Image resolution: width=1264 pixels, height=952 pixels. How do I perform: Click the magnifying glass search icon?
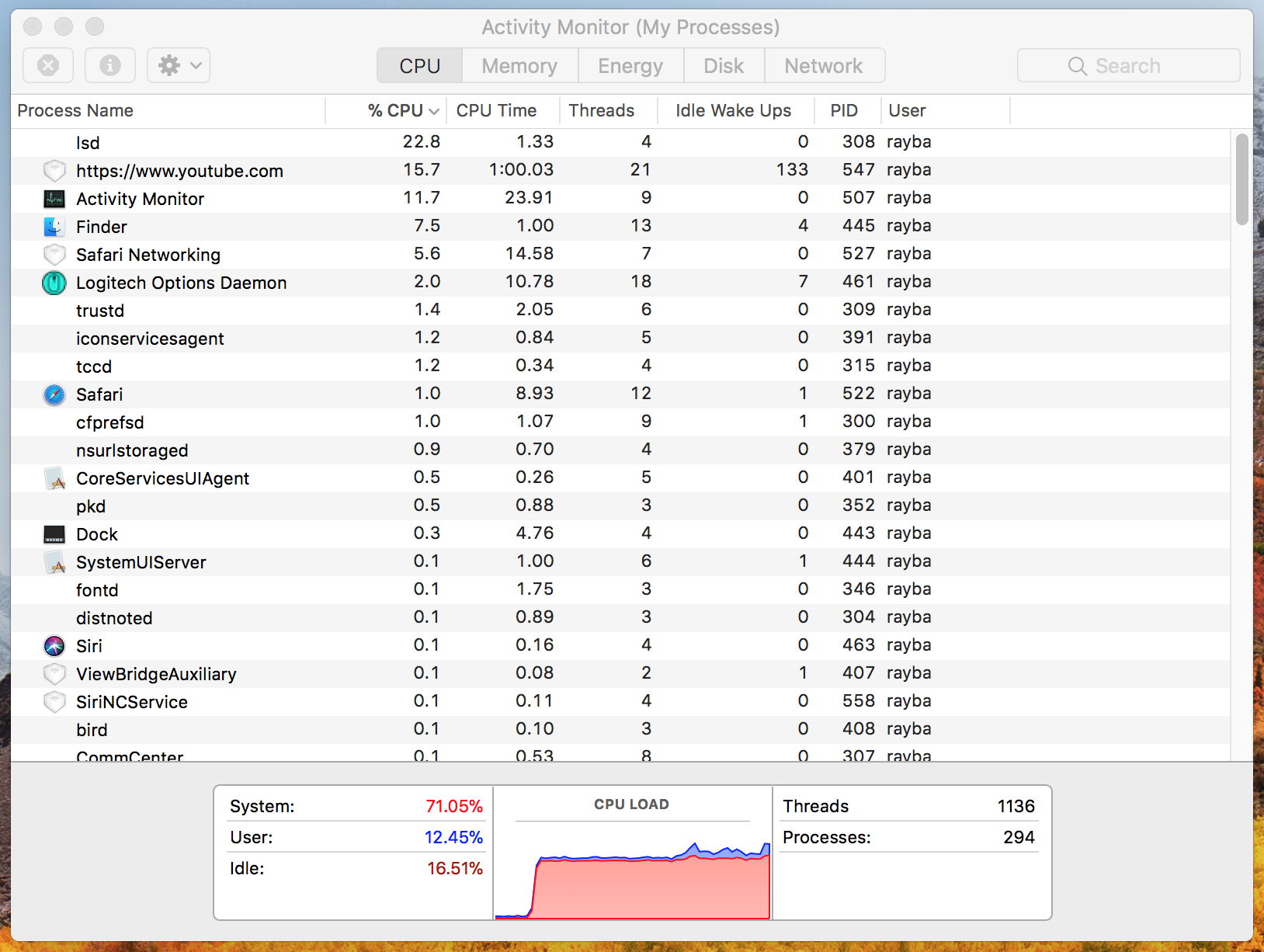(1077, 66)
